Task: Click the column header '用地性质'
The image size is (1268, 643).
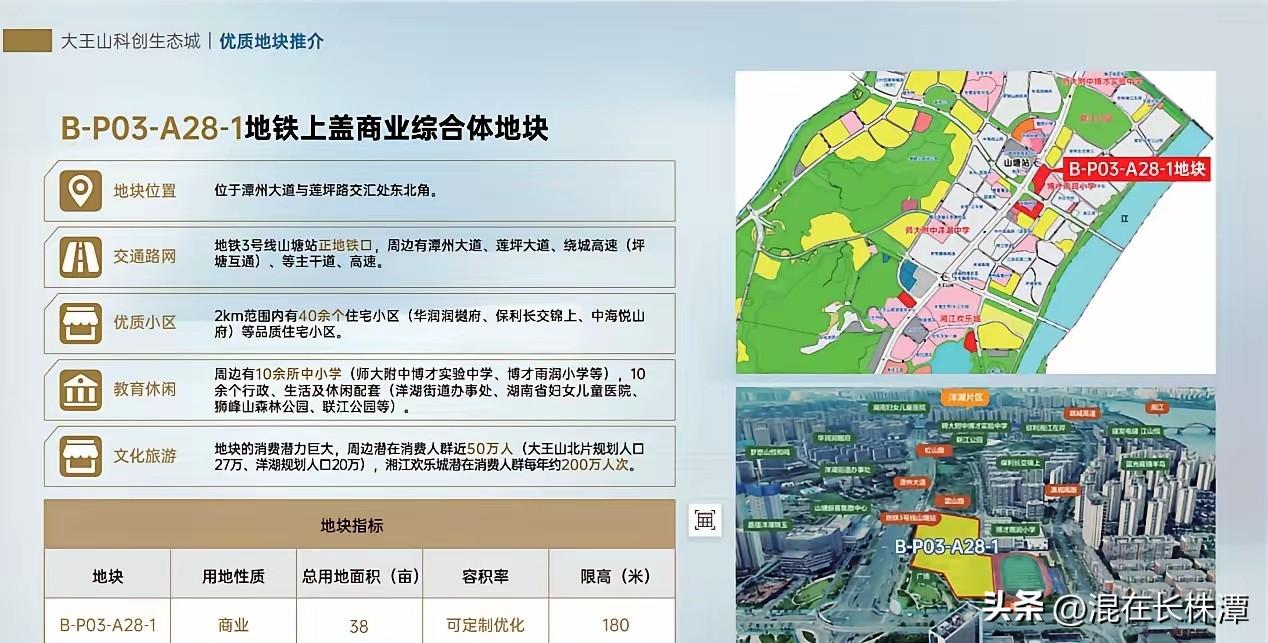Action: click(233, 576)
